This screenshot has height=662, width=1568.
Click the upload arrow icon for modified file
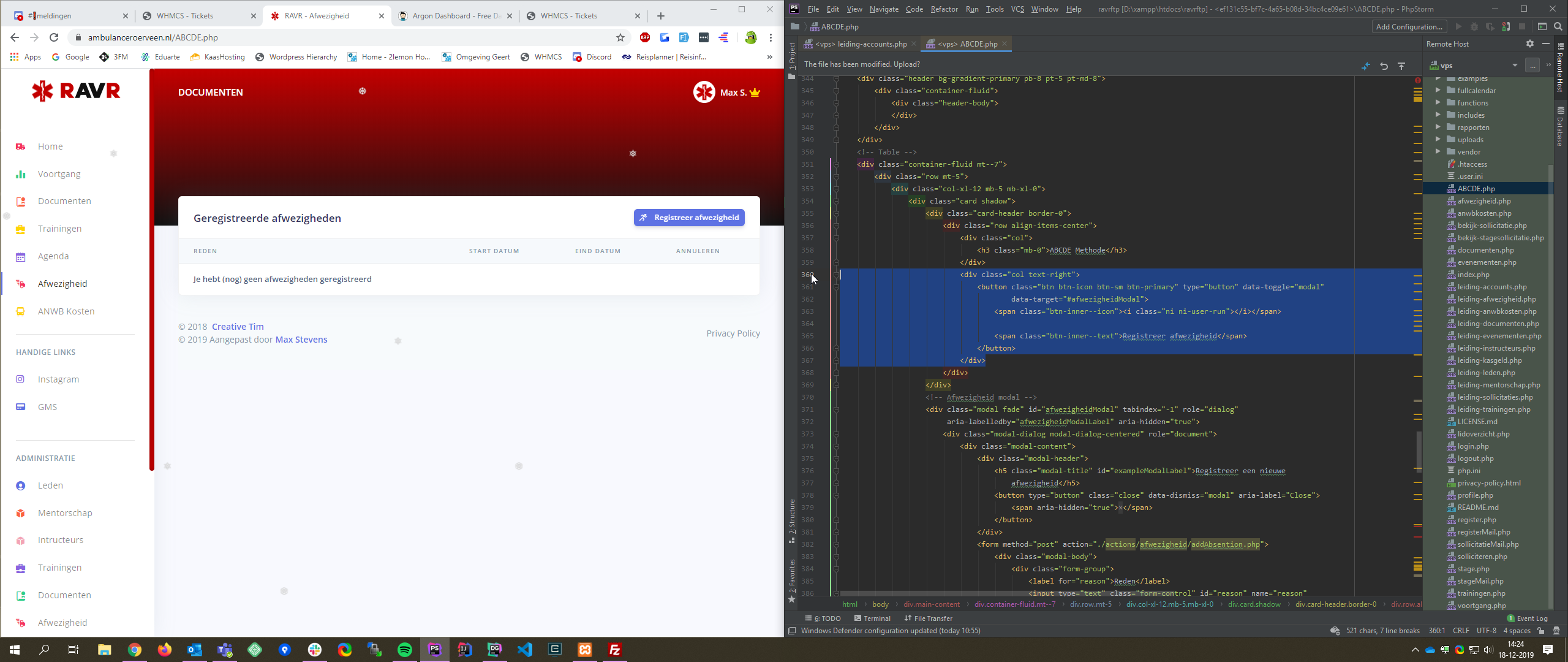(1401, 66)
